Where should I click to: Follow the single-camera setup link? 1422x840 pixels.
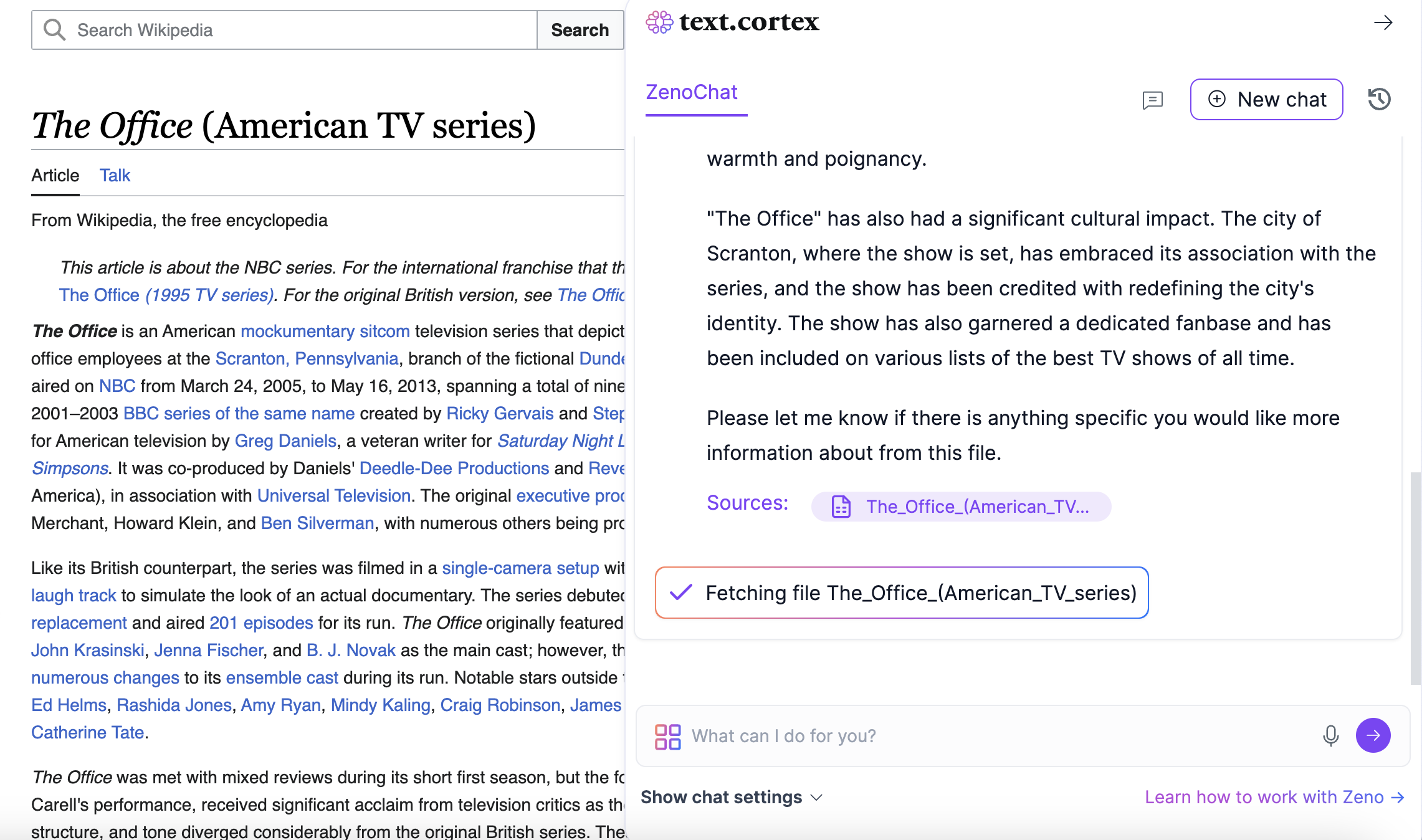click(x=520, y=568)
